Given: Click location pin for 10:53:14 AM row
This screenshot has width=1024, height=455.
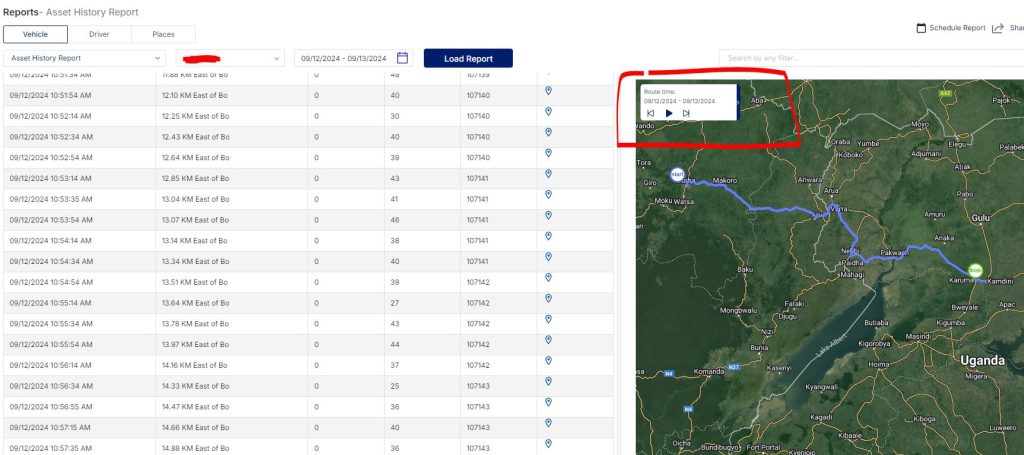Looking at the screenshot, I should [548, 174].
